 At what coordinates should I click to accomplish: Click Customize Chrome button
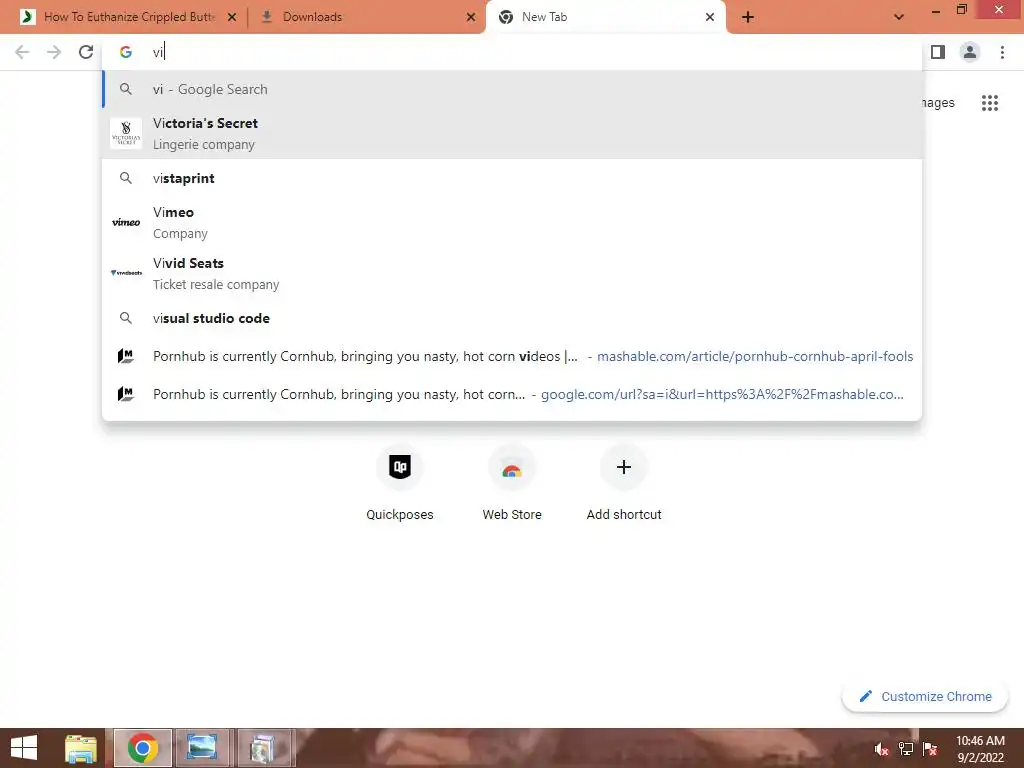click(x=925, y=697)
